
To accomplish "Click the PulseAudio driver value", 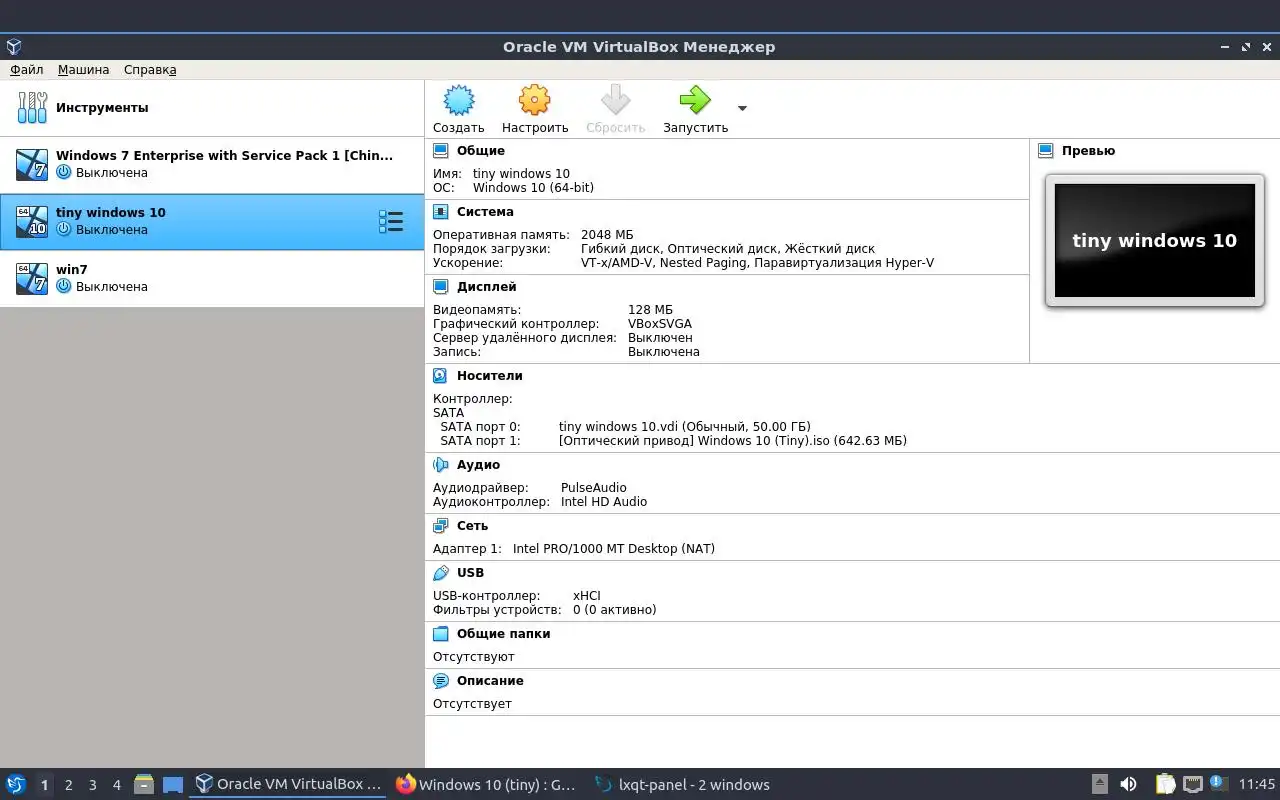I will pyautogui.click(x=594, y=488).
